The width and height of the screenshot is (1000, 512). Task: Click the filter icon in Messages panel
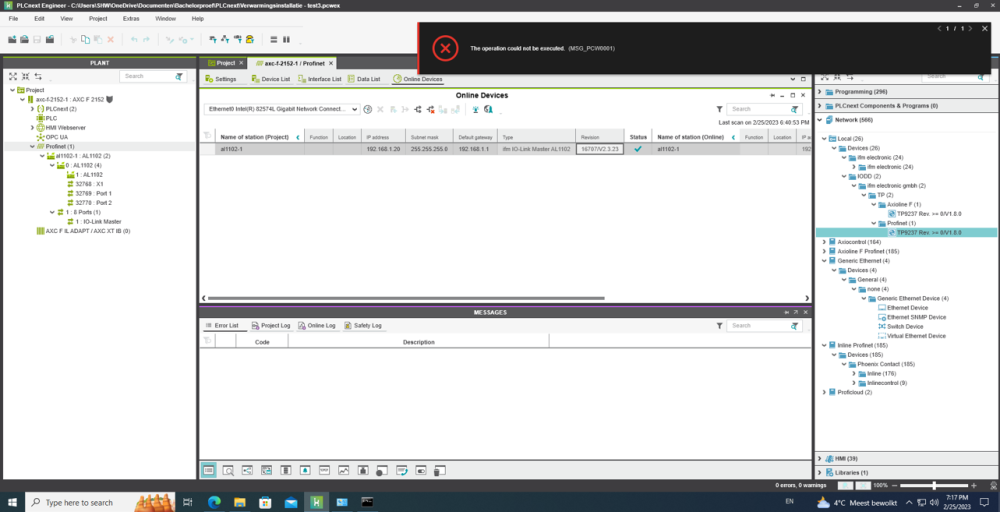719,325
